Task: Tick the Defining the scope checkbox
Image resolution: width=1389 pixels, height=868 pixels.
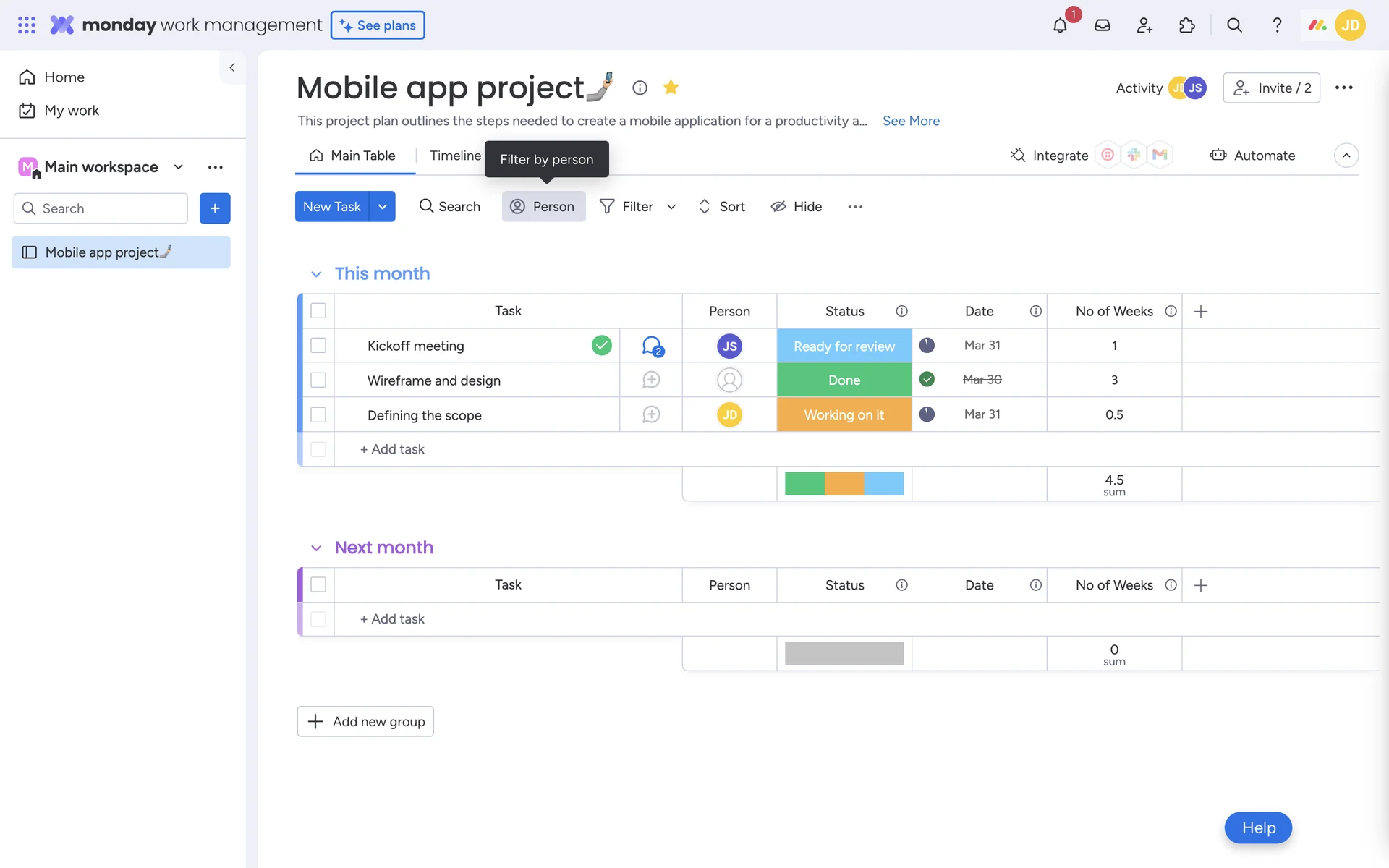Action: [x=318, y=414]
